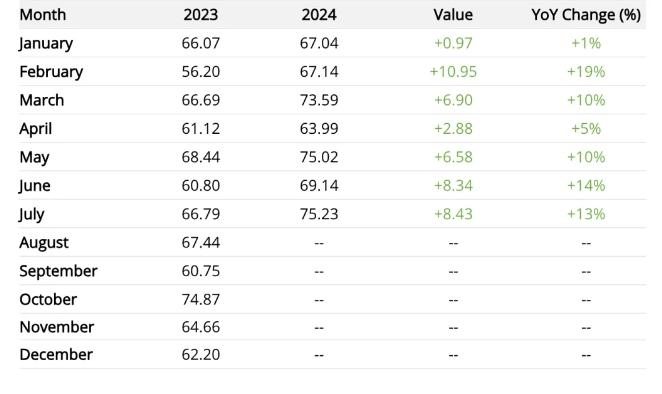Select the August row label
Image resolution: width=662 pixels, height=394 pixels.
[x=44, y=243]
